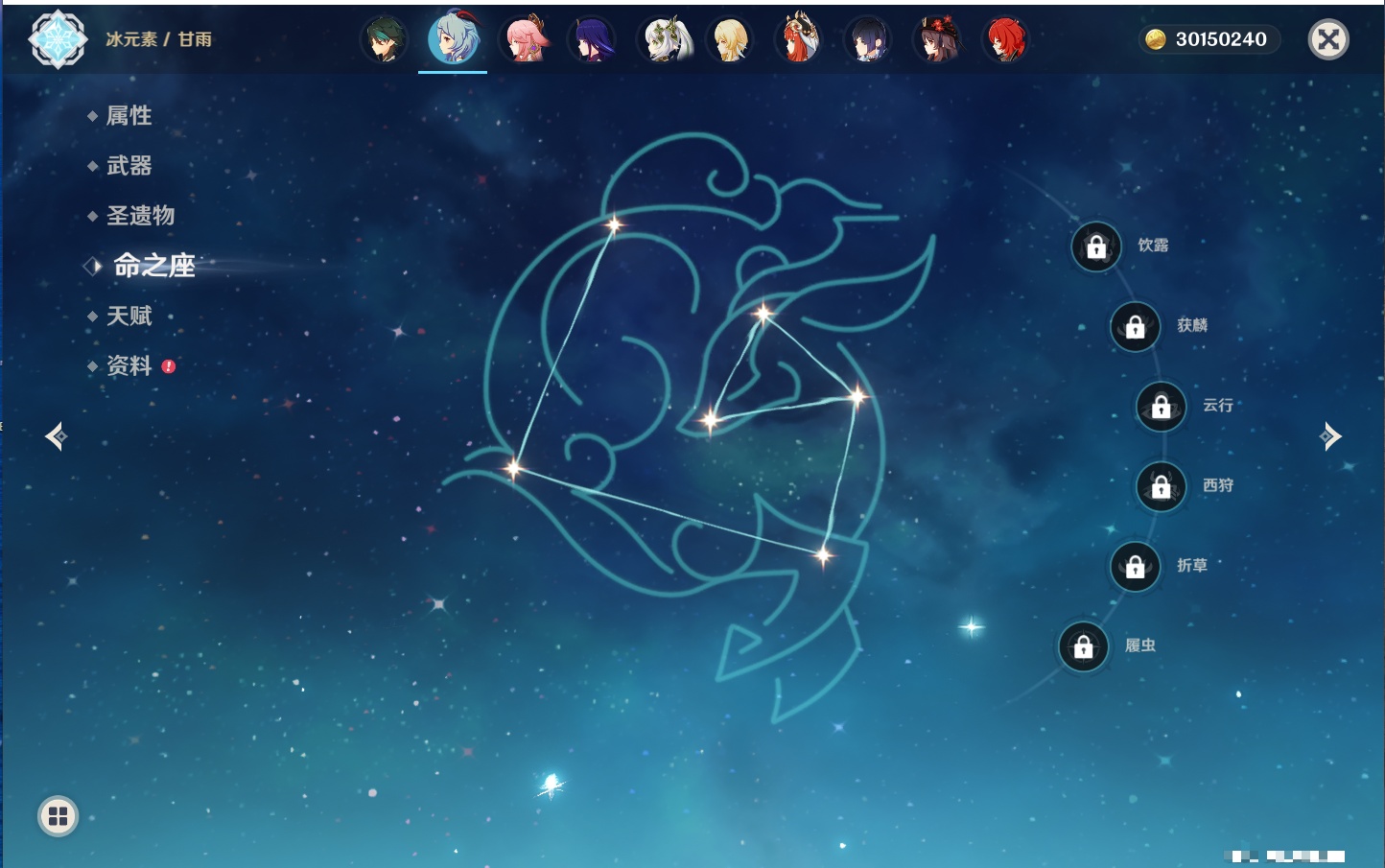Viewport: 1385px width, 868px height.
Task: Go to the 武器 weapon page
Action: coord(129,166)
